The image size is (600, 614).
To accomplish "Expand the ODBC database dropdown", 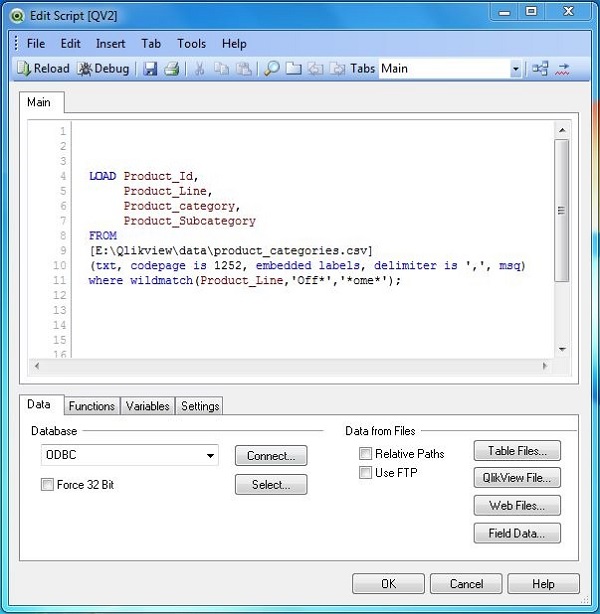I will click(210, 455).
